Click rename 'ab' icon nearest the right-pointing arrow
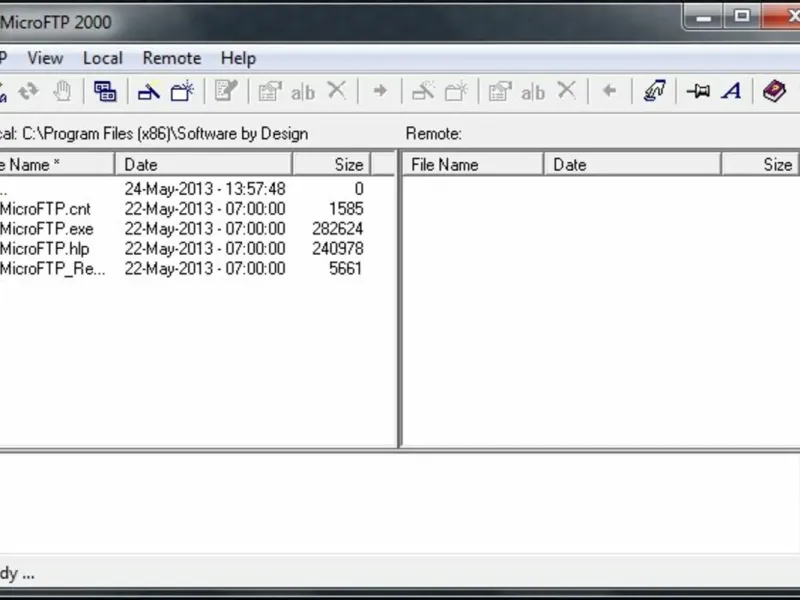This screenshot has width=800, height=600. tap(303, 93)
